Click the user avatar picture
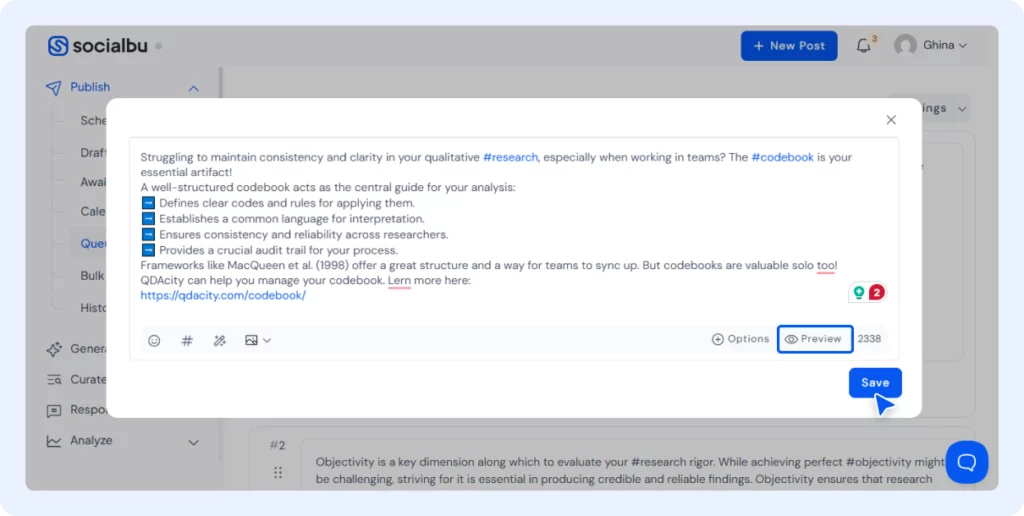This screenshot has height=516, width=1024. (905, 45)
